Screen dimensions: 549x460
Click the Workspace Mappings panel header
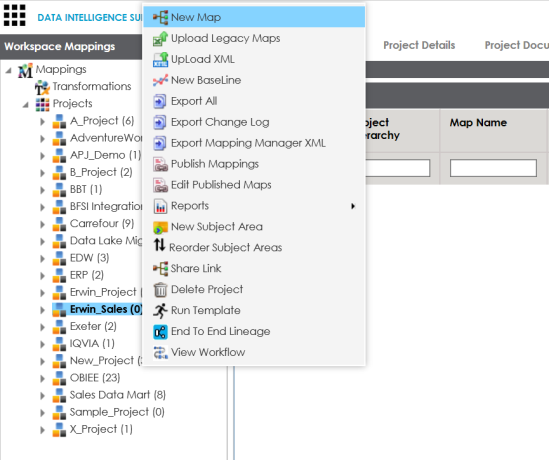pyautogui.click(x=71, y=47)
